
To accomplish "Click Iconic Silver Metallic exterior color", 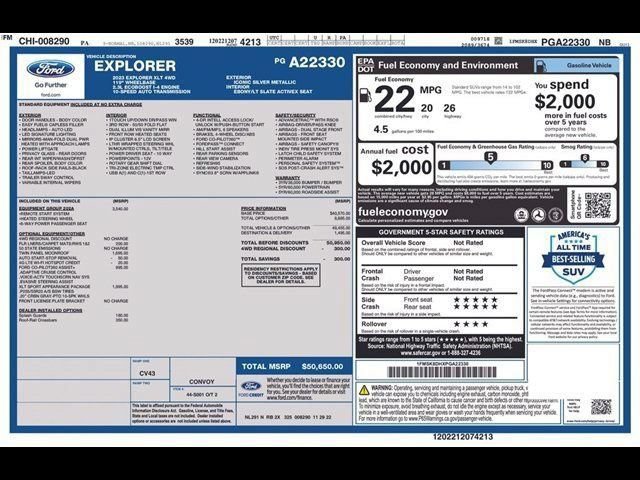I will point(265,82).
